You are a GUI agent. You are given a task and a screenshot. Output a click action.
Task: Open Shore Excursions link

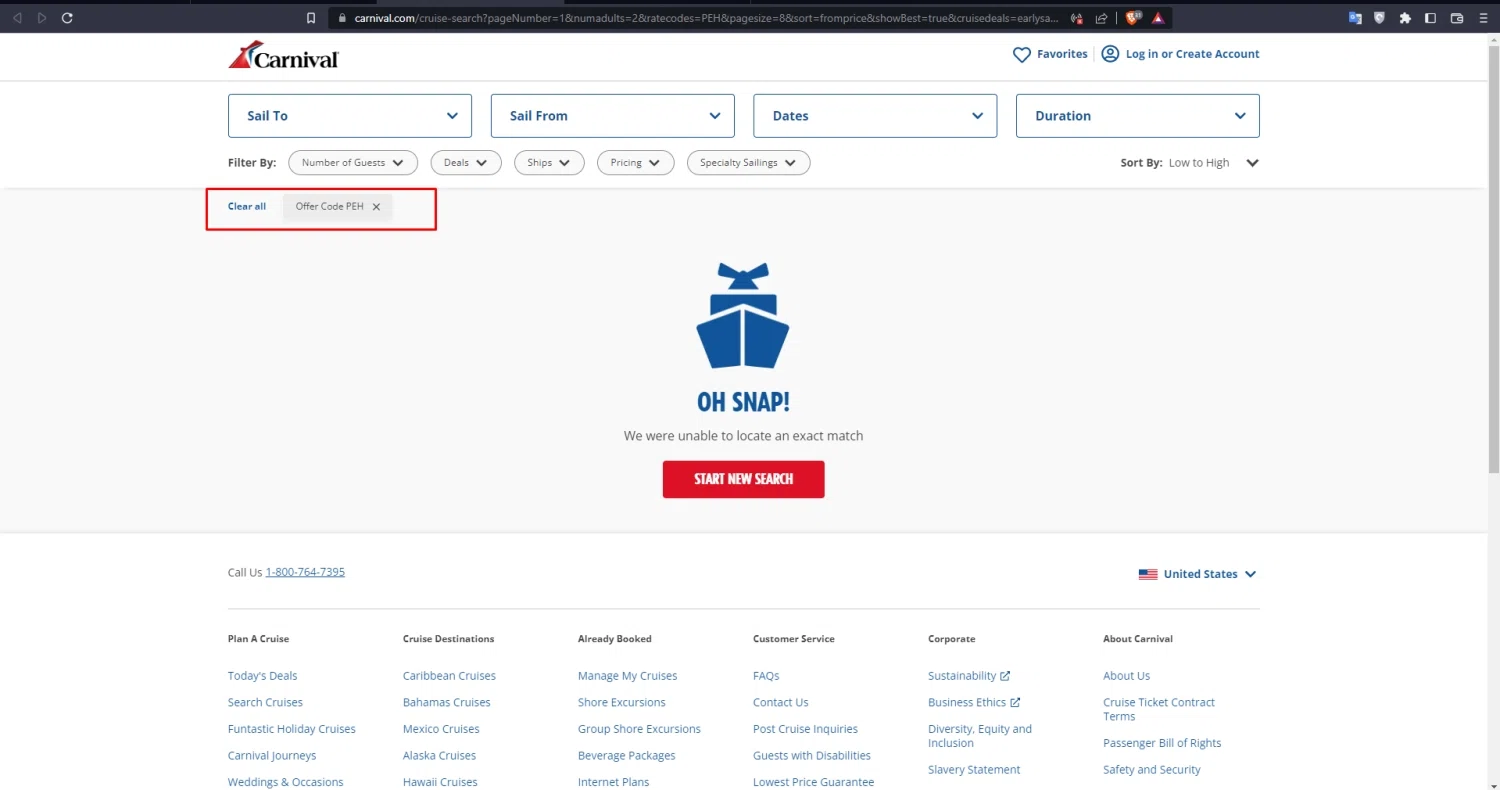tap(622, 703)
